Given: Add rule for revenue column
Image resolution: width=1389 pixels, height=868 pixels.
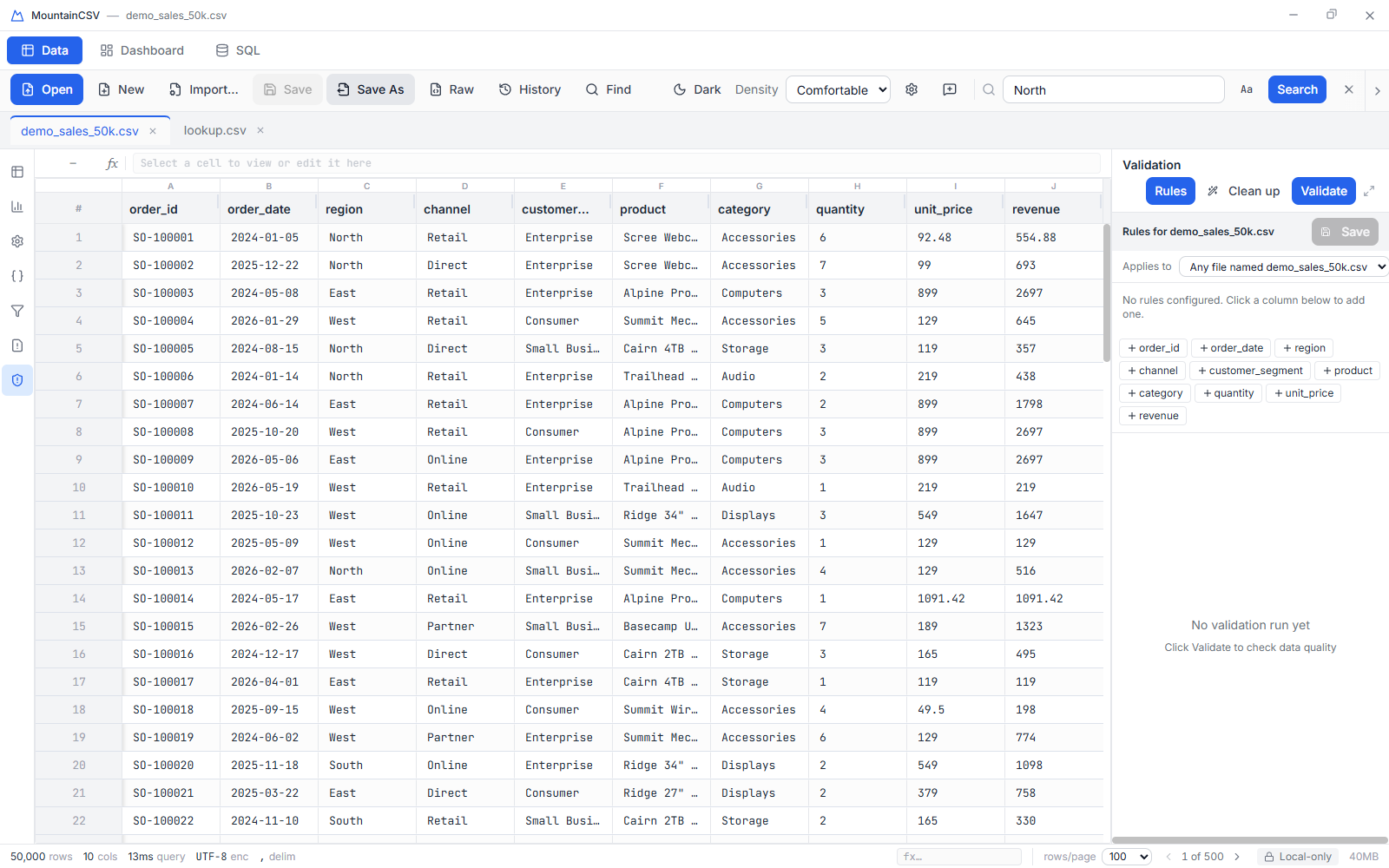Looking at the screenshot, I should (x=1153, y=416).
